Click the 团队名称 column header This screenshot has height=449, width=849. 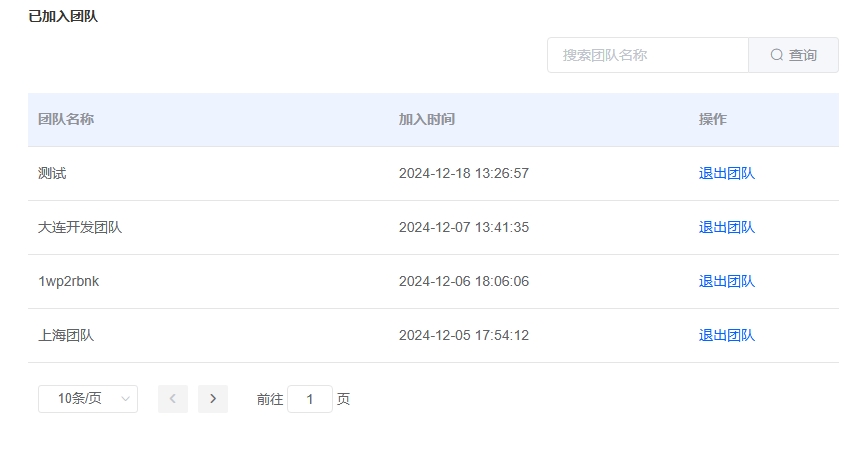coord(66,119)
